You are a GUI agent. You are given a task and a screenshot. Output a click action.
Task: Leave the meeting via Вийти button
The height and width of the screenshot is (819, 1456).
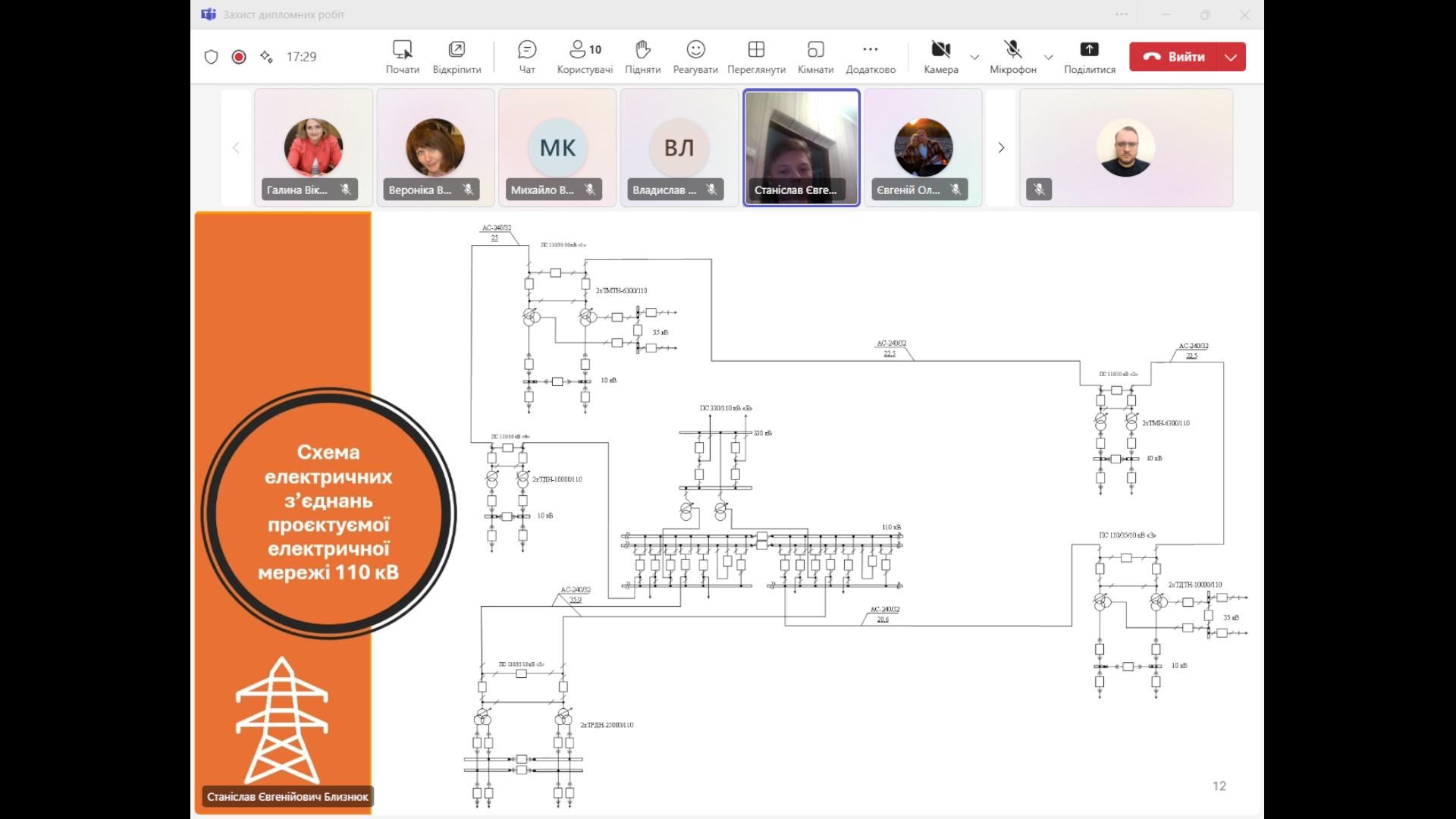tap(1174, 57)
